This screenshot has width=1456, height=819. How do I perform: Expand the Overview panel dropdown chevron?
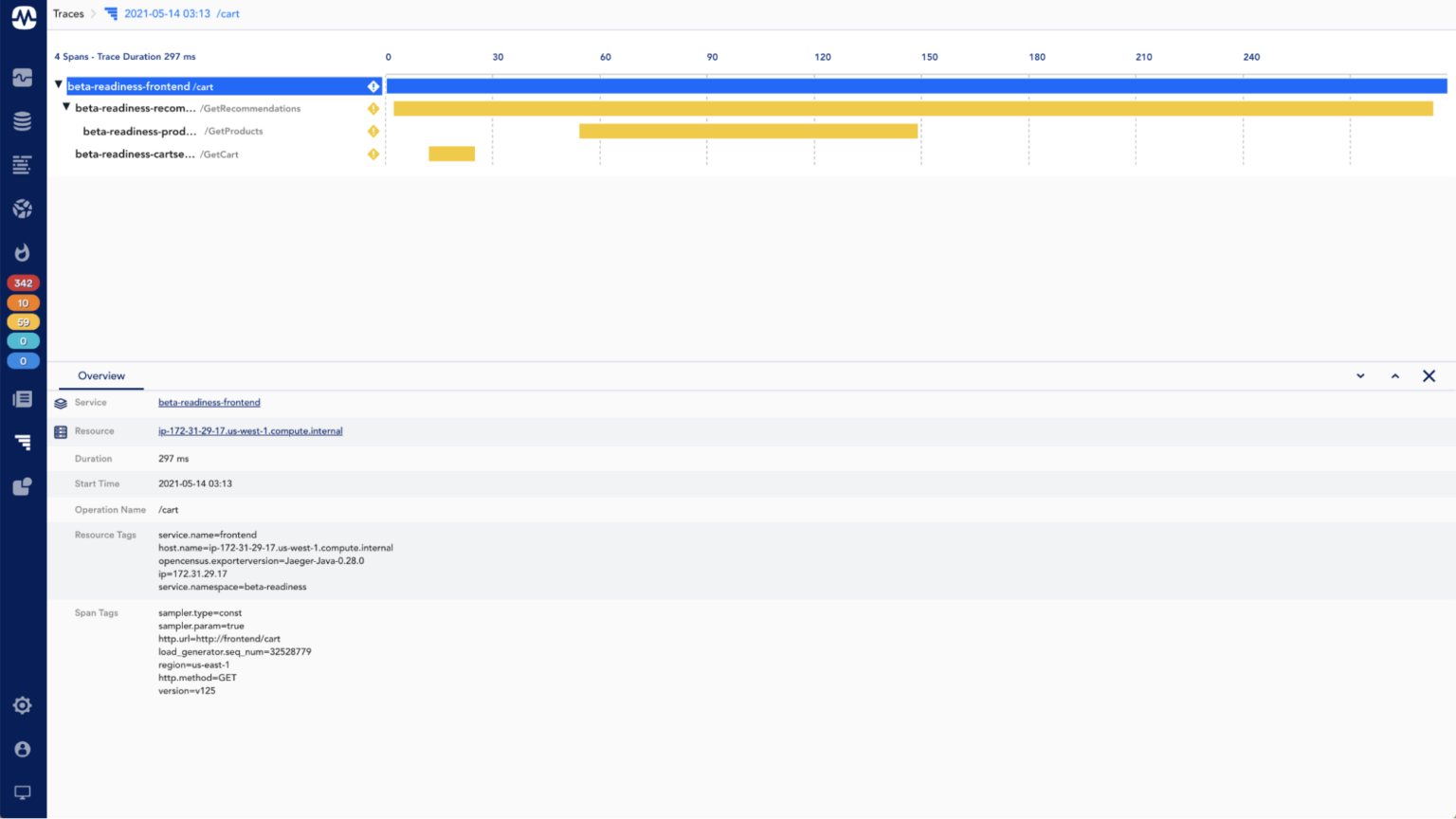(1360, 375)
